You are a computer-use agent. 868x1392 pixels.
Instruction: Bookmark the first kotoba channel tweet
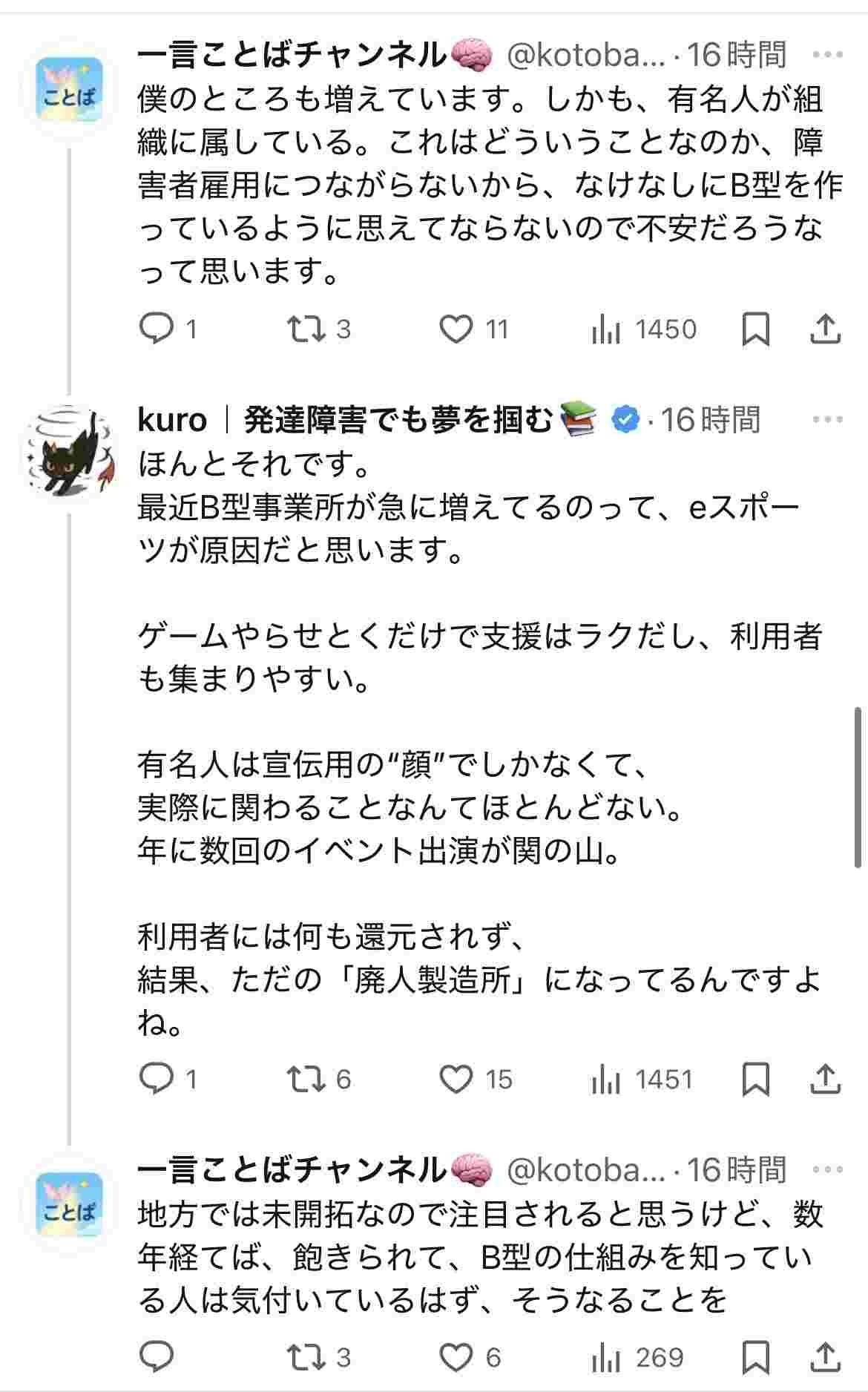click(756, 329)
